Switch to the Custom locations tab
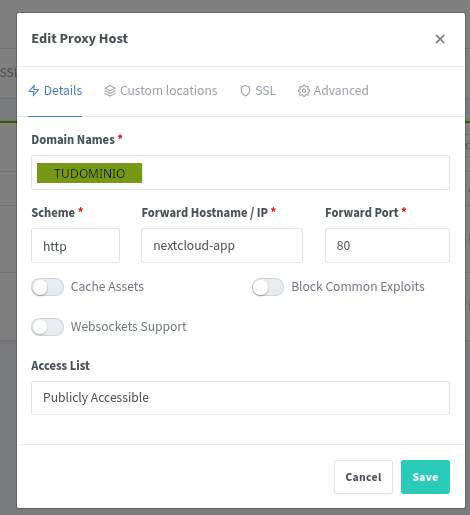Viewport: 470px width, 515px height. (x=160, y=91)
